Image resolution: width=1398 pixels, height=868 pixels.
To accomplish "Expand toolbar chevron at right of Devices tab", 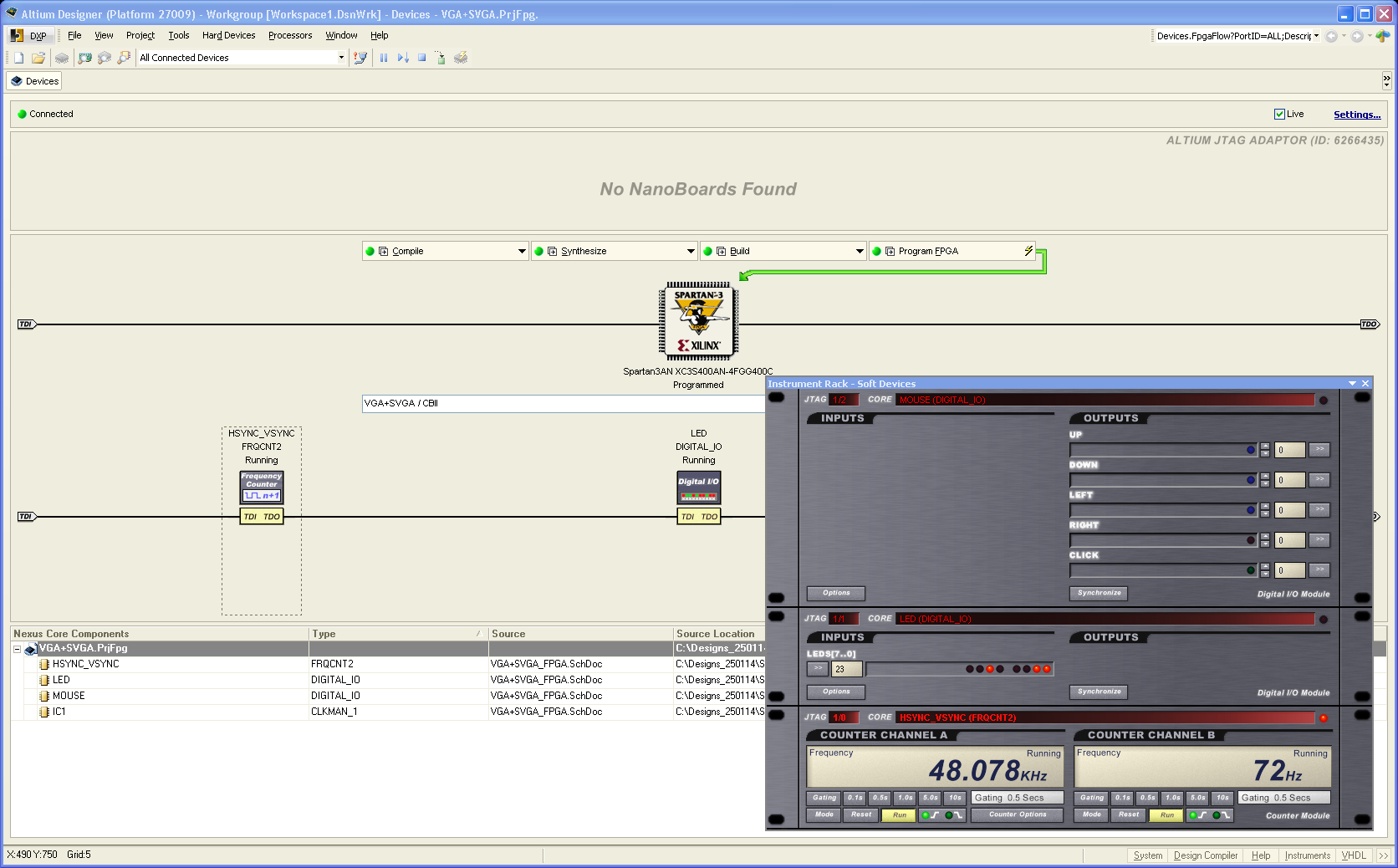I will coord(1386,80).
